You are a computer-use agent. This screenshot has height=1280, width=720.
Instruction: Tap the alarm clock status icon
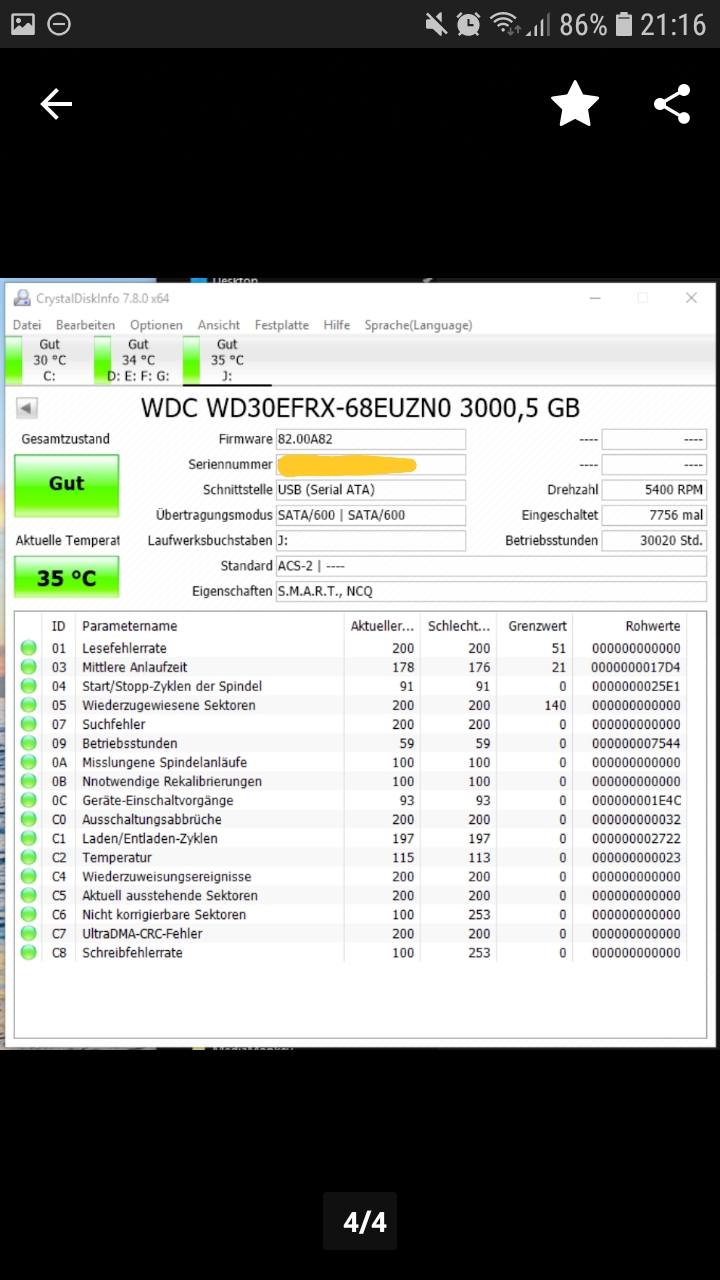[x=467, y=24]
